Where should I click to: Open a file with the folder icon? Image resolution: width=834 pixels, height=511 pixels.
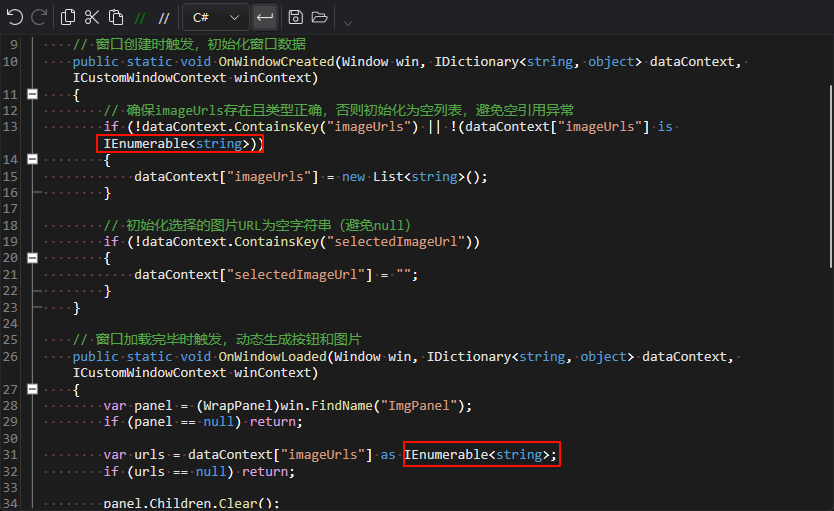(319, 18)
